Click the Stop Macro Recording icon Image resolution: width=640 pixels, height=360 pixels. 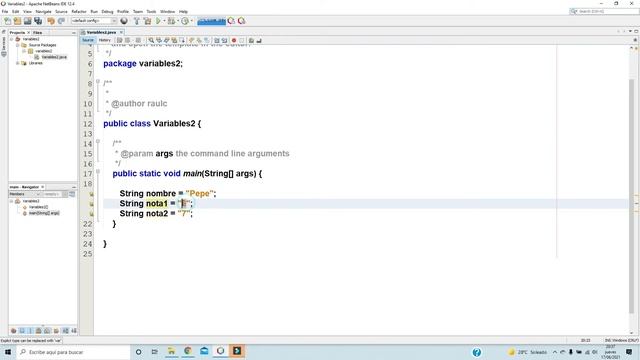242,40
